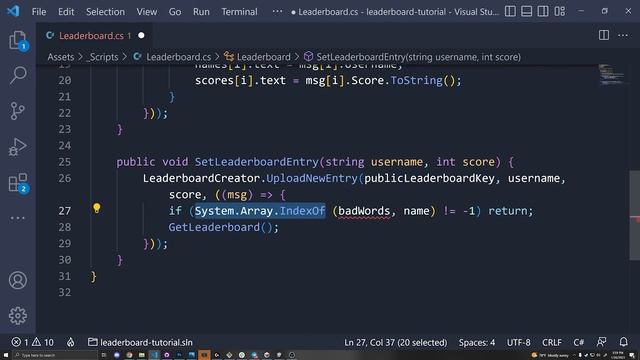Click line number 25 in gutter

tap(64, 162)
